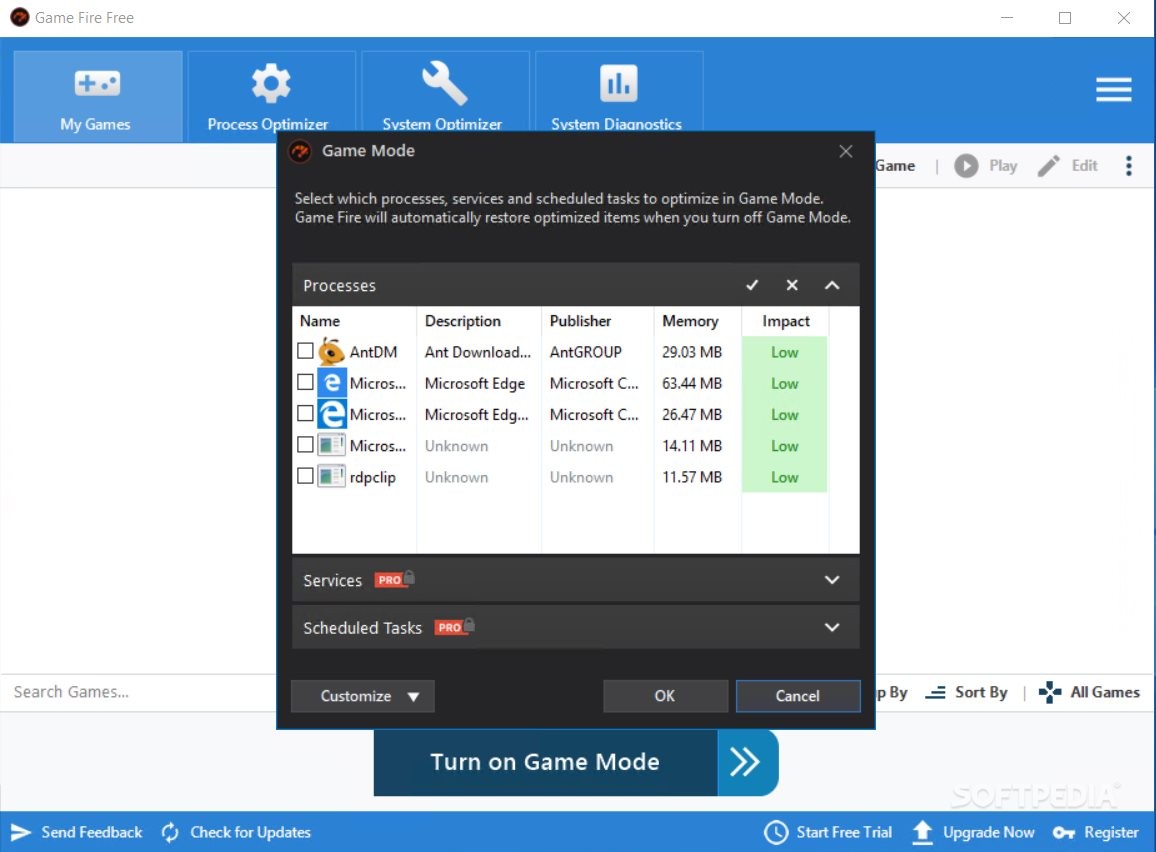The height and width of the screenshot is (852, 1156).
Task: Click the Play game button
Action: 986,166
